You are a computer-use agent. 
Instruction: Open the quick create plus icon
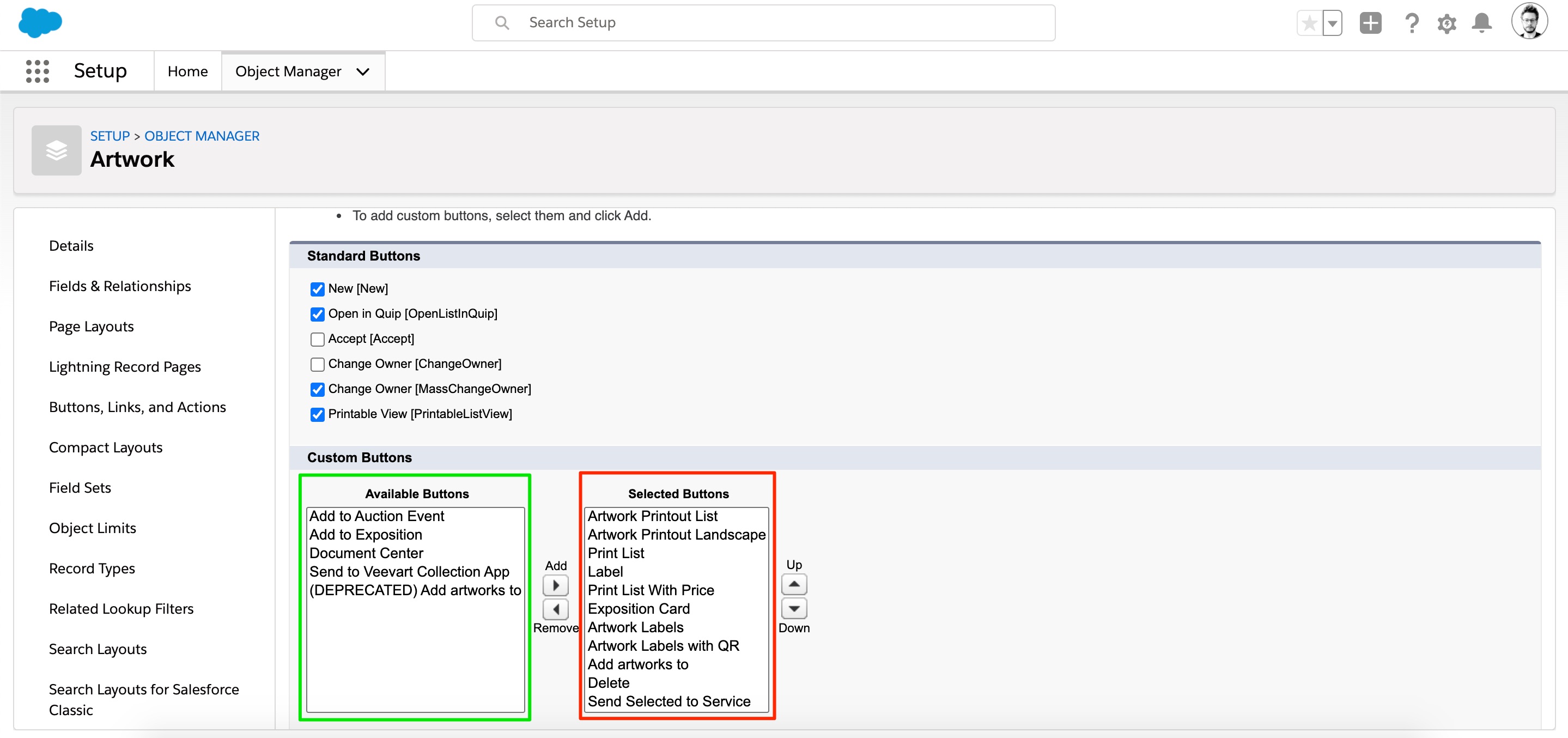click(1370, 22)
